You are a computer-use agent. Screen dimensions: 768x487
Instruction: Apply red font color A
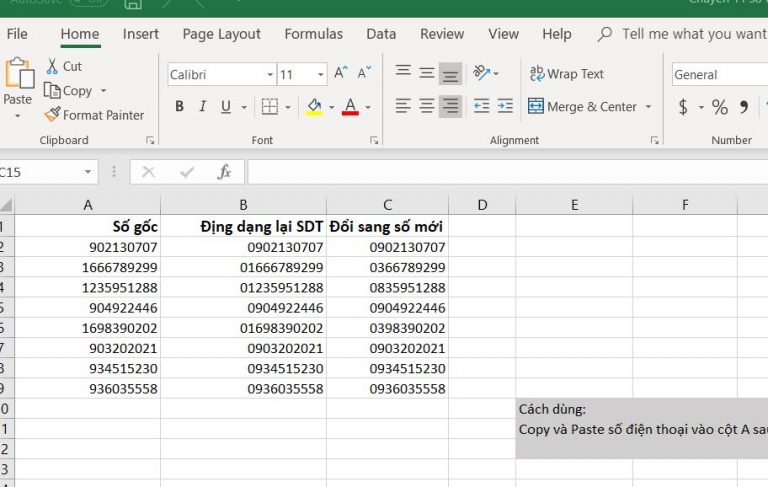click(x=350, y=106)
